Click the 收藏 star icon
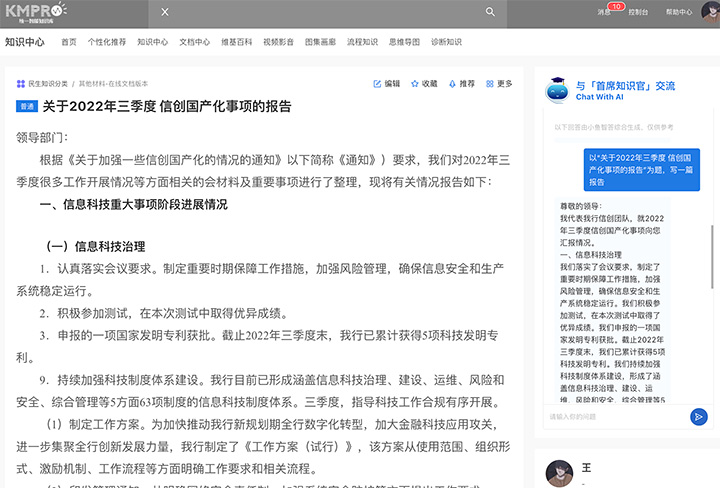This screenshot has width=720, height=488. pyautogui.click(x=415, y=84)
